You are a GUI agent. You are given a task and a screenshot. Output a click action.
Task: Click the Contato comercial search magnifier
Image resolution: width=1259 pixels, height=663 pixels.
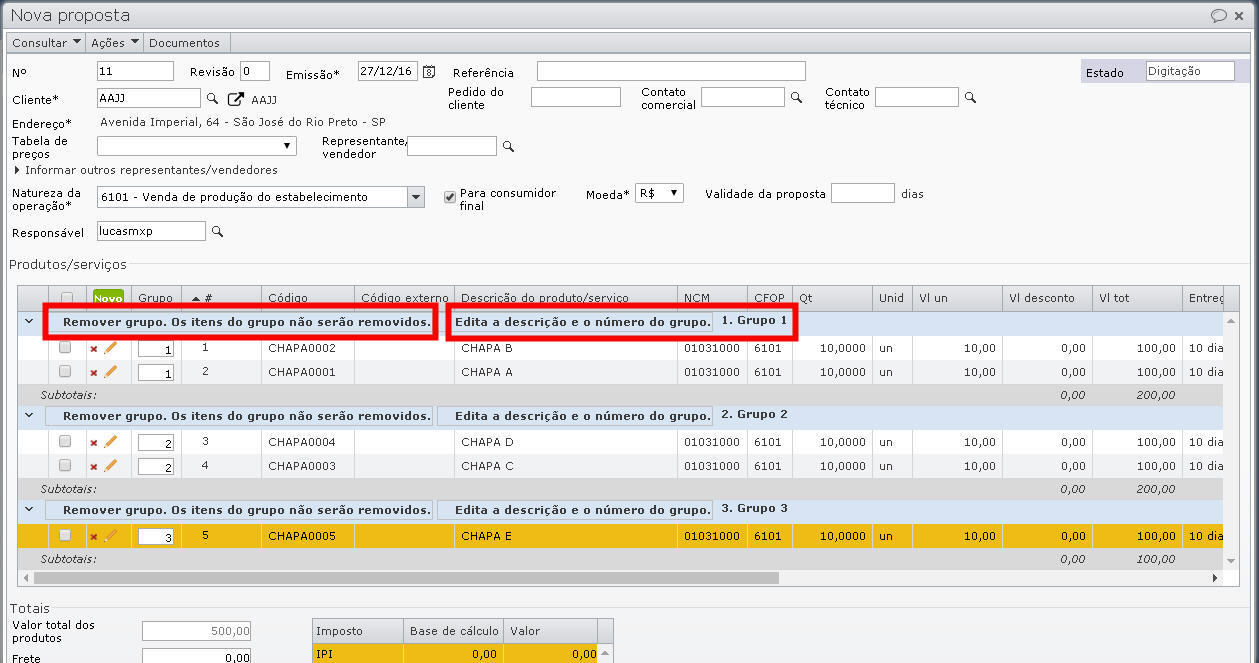[795, 97]
